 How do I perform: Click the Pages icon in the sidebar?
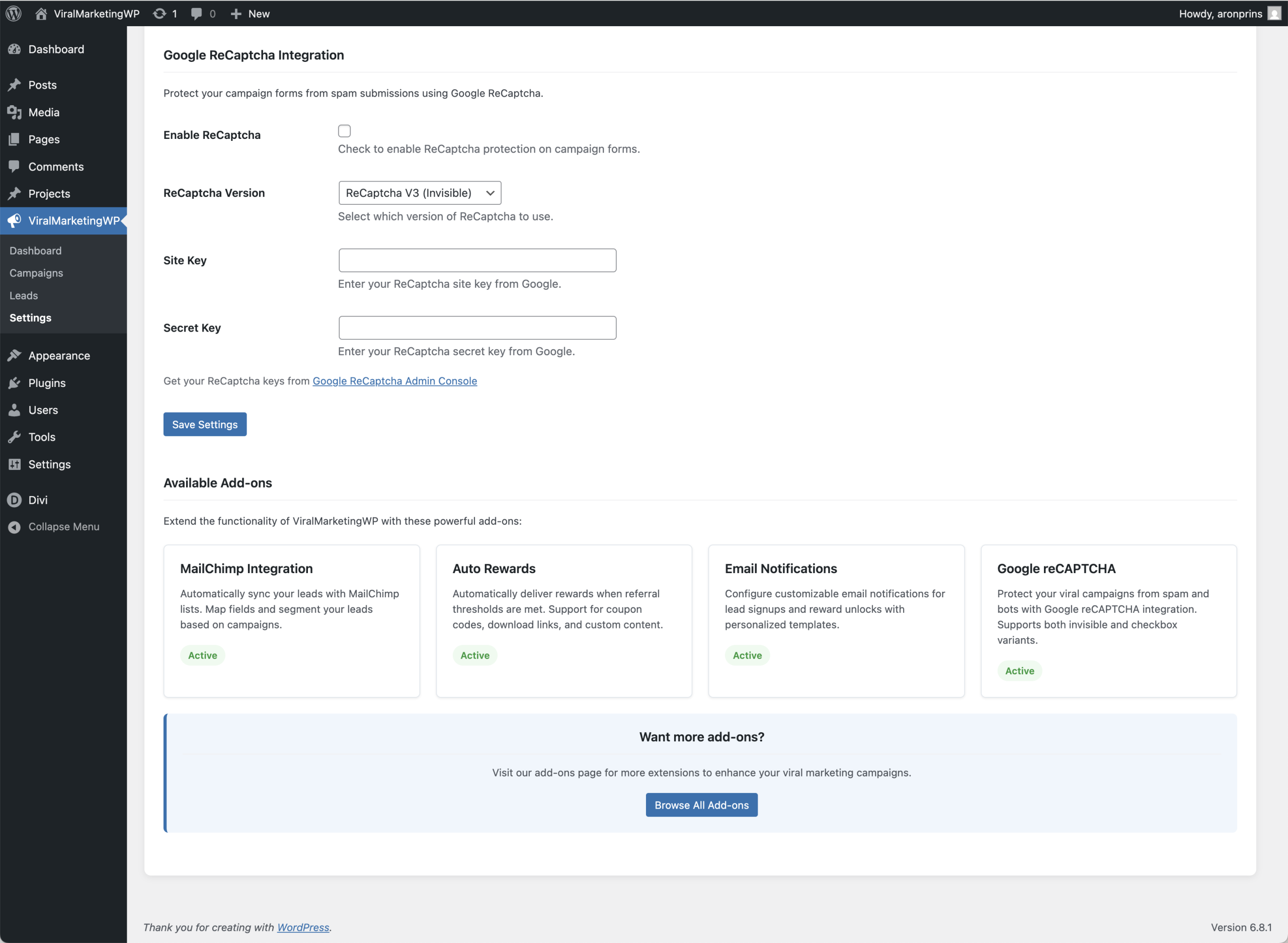click(x=14, y=139)
